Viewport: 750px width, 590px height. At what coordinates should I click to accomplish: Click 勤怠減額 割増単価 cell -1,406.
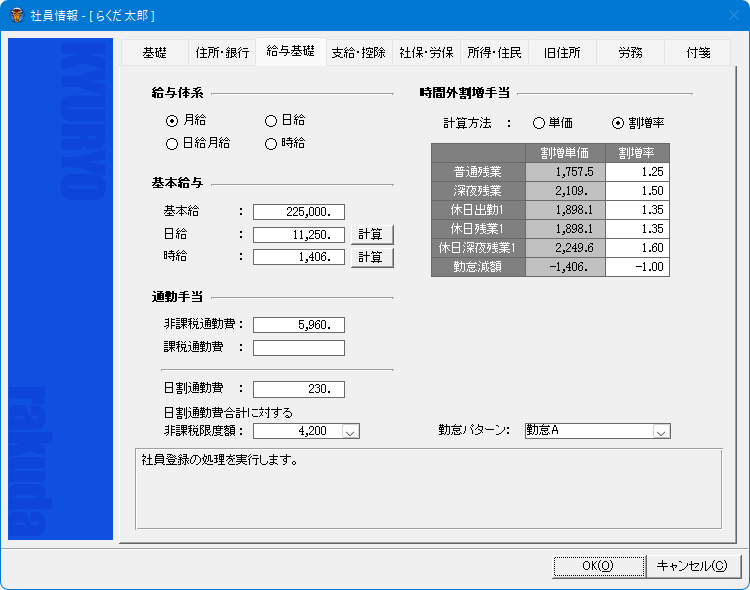click(x=565, y=267)
